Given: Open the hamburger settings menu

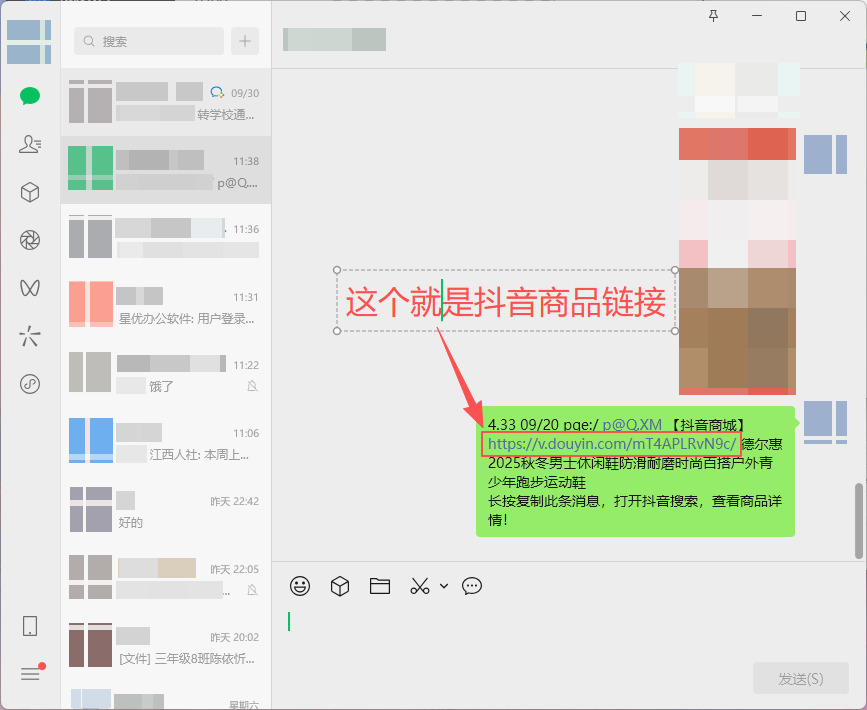Looking at the screenshot, I should coord(31,674).
